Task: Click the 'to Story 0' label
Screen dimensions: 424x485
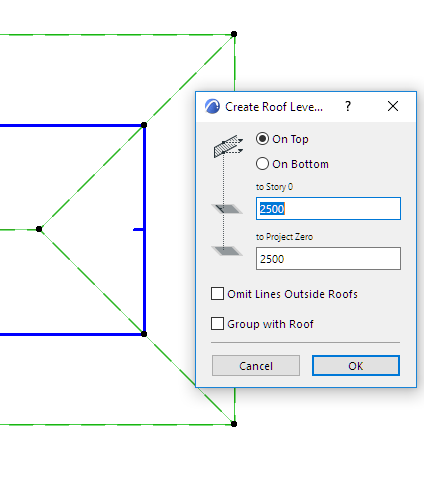Action: tap(274, 187)
